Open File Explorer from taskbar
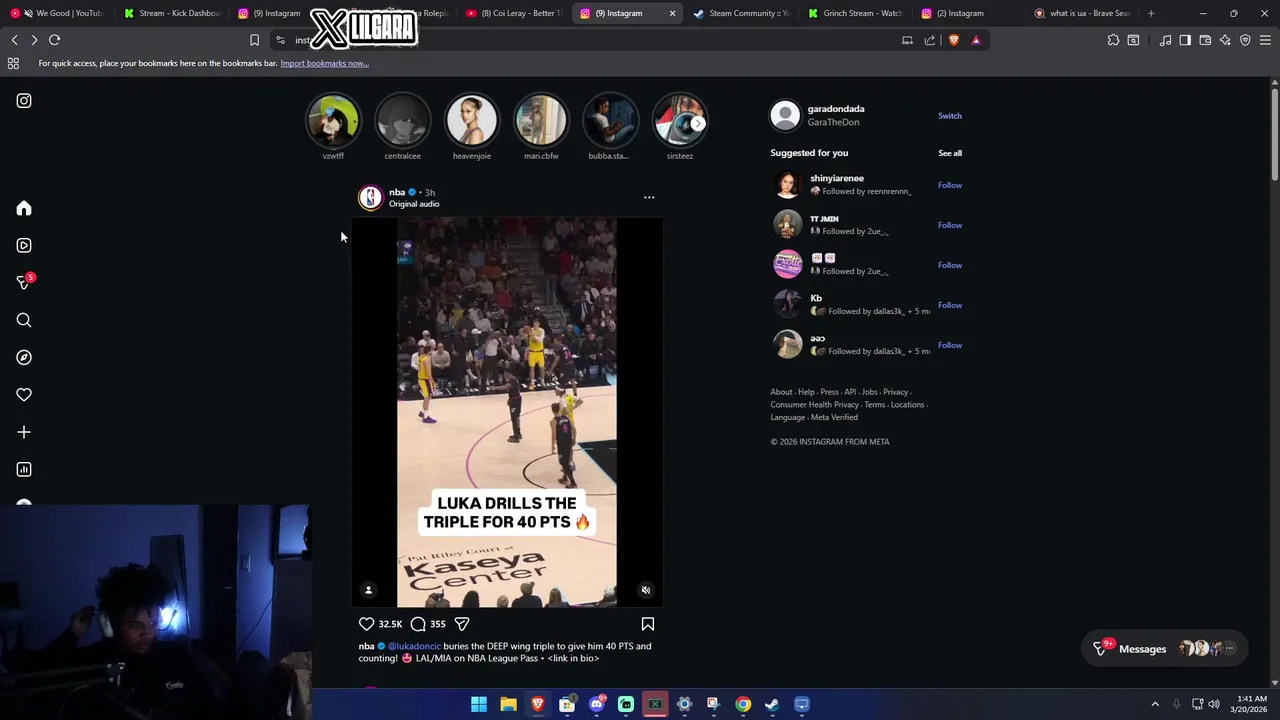Image resolution: width=1280 pixels, height=720 pixels. point(508,704)
